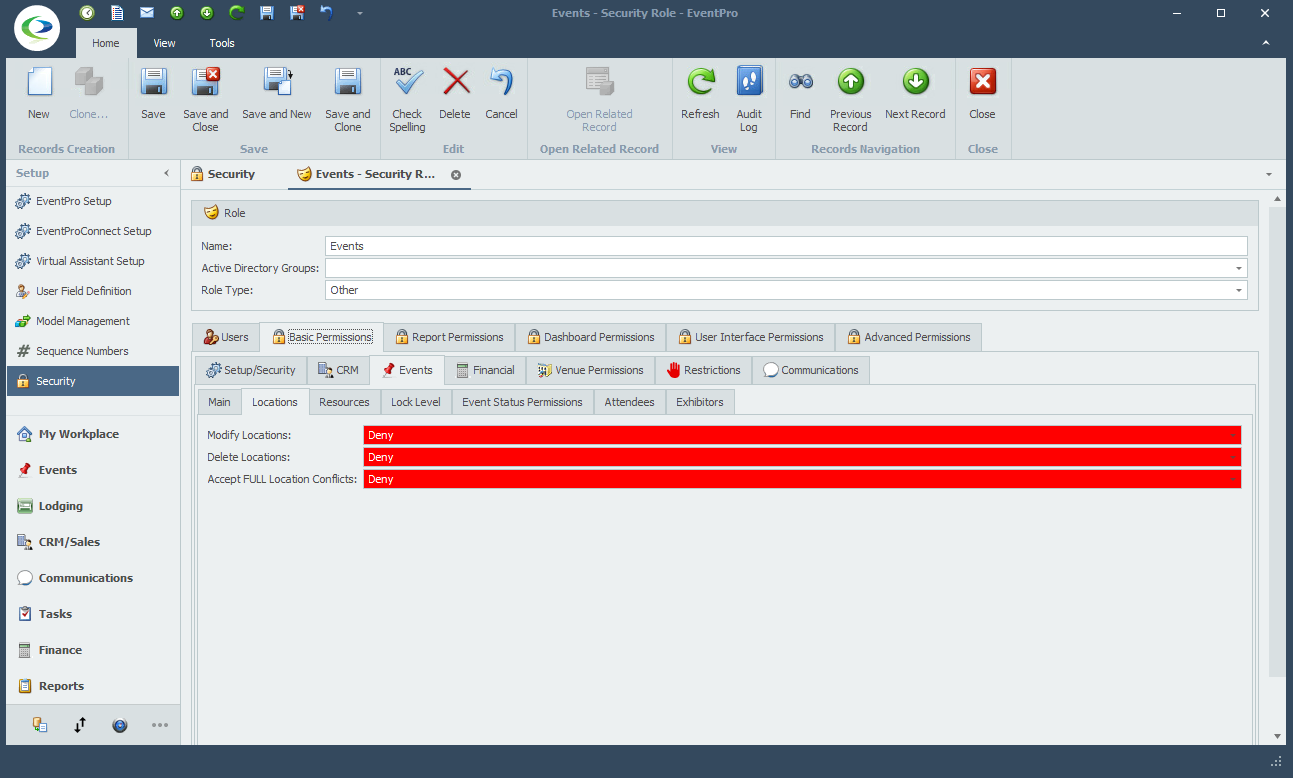This screenshot has width=1293, height=778.
Task: Click the blue compass icon below navigation pane
Action: pyautogui.click(x=120, y=725)
